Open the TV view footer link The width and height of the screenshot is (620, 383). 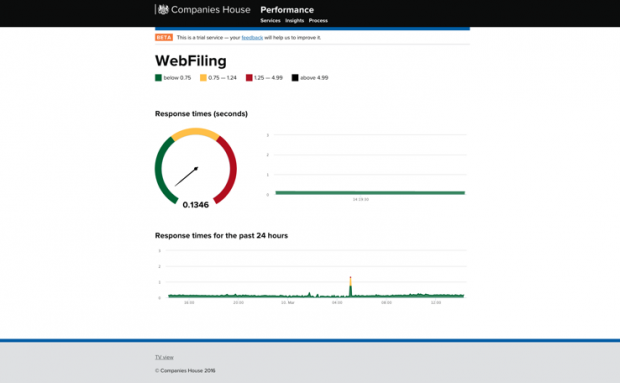click(164, 357)
